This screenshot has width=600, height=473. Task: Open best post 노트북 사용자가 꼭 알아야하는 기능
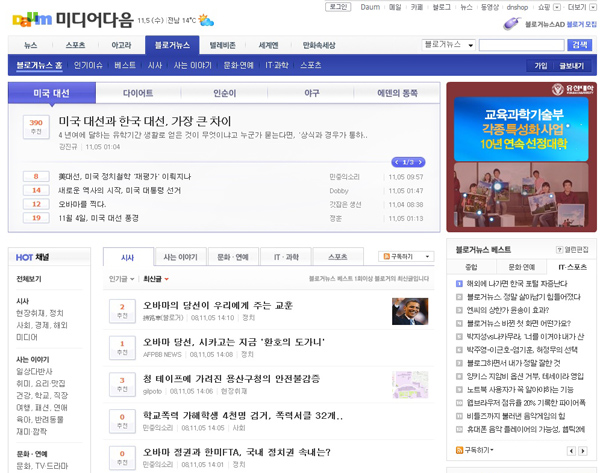coord(520,390)
